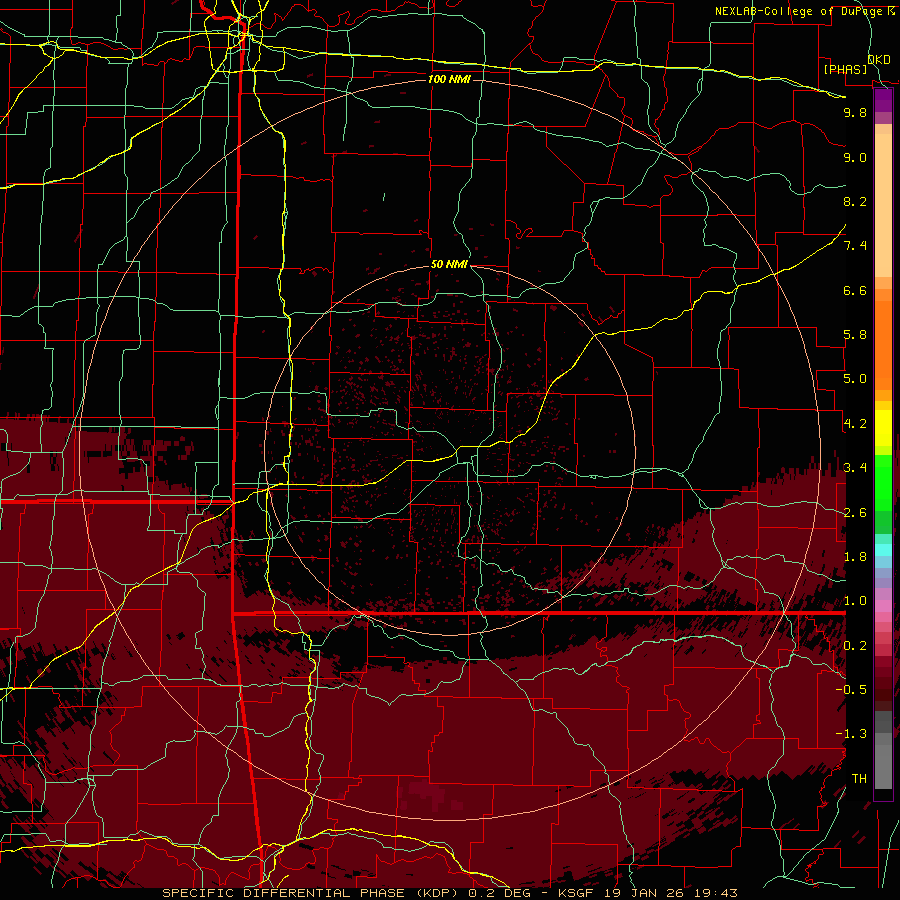Click the 4.2 scale value

[855, 424]
